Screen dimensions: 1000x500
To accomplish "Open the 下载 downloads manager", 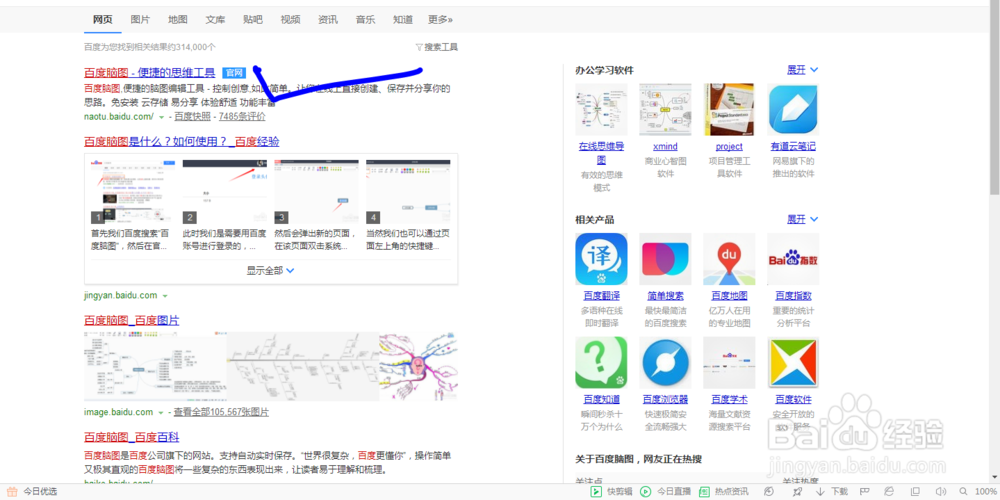I will [832, 491].
